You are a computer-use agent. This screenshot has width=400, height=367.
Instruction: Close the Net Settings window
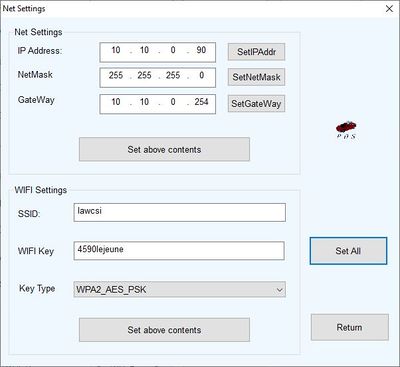[389, 9]
